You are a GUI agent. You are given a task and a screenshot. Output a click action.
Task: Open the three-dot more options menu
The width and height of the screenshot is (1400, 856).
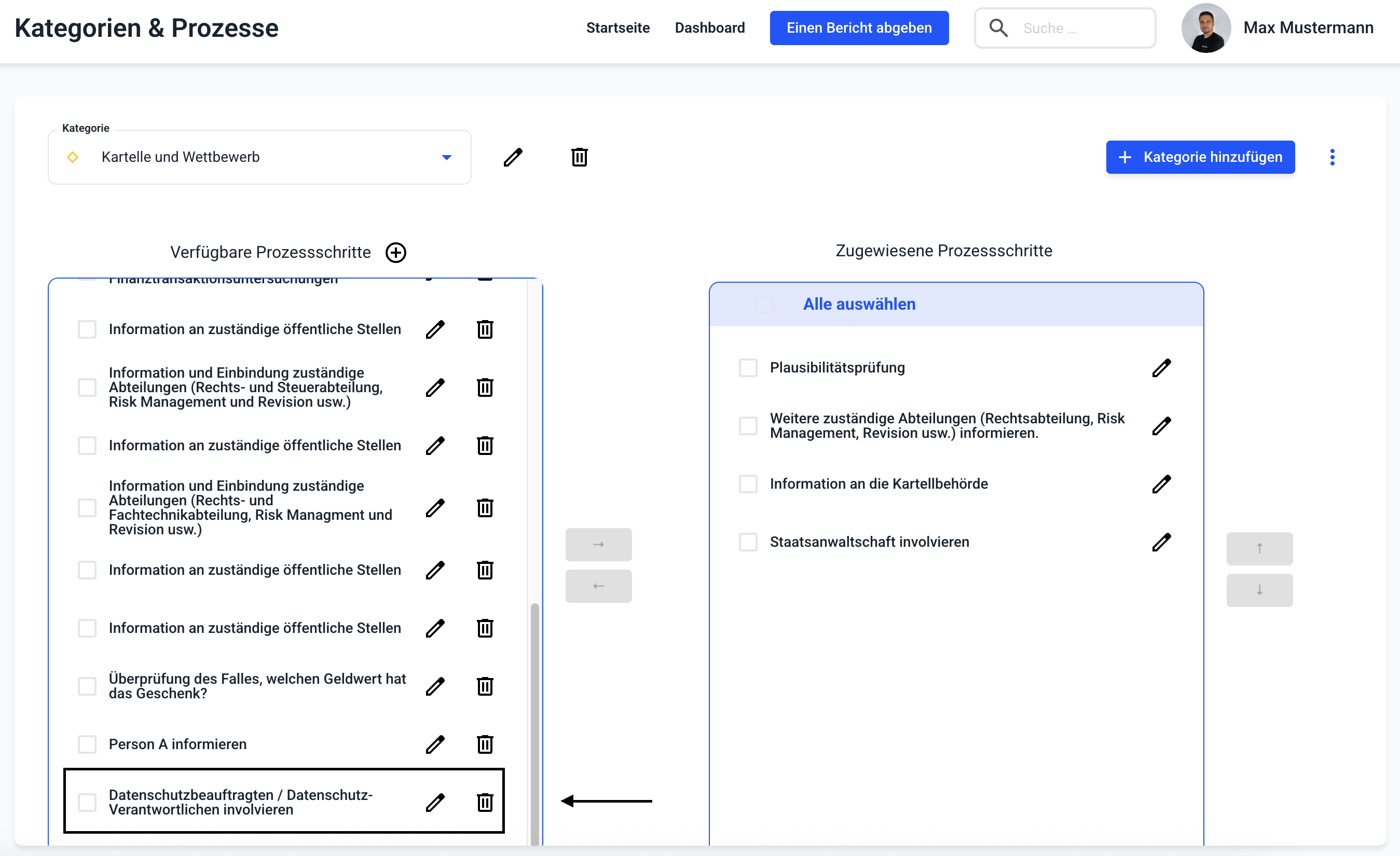(x=1332, y=157)
